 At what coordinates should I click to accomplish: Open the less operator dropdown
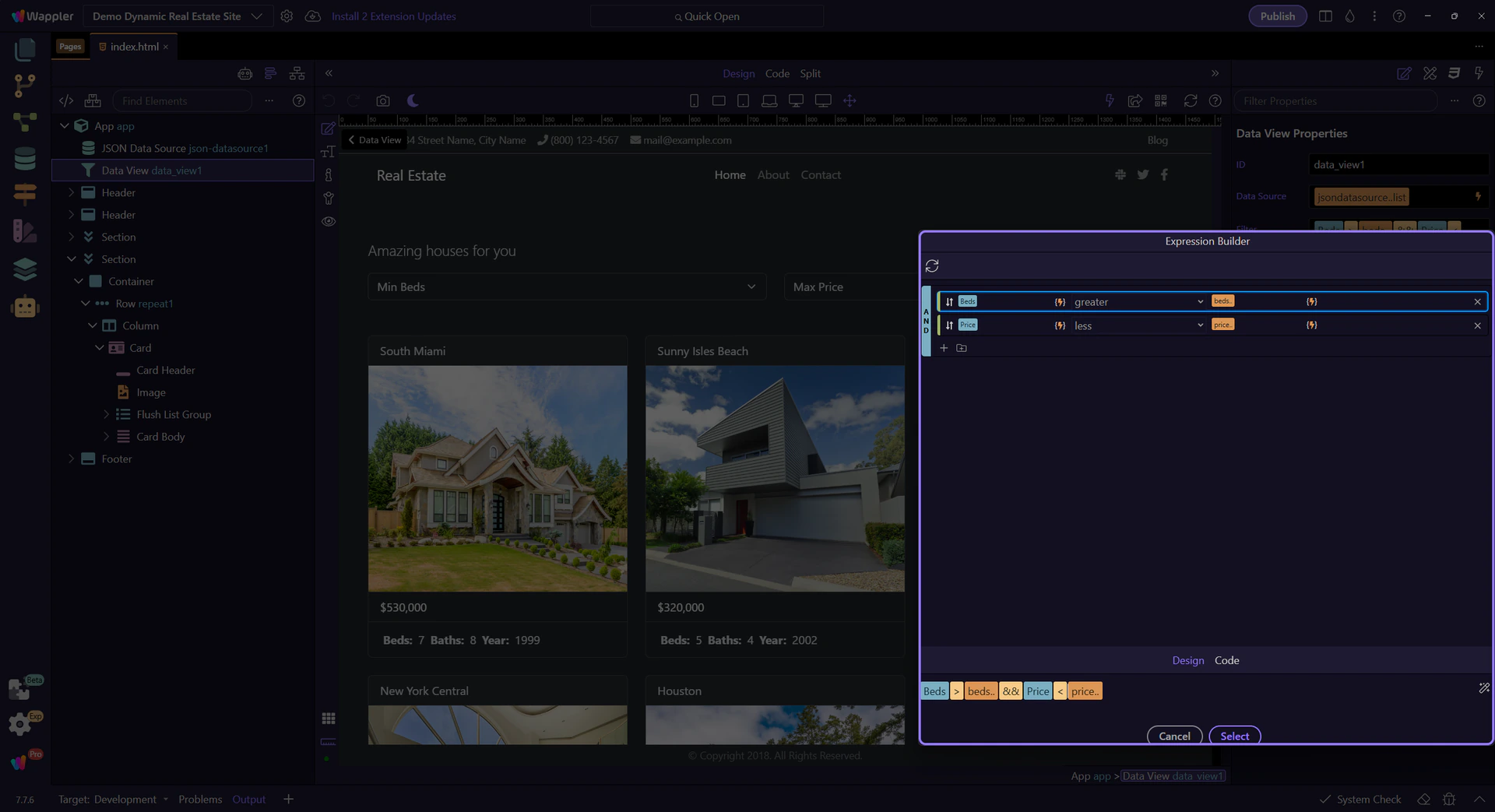(x=1137, y=325)
